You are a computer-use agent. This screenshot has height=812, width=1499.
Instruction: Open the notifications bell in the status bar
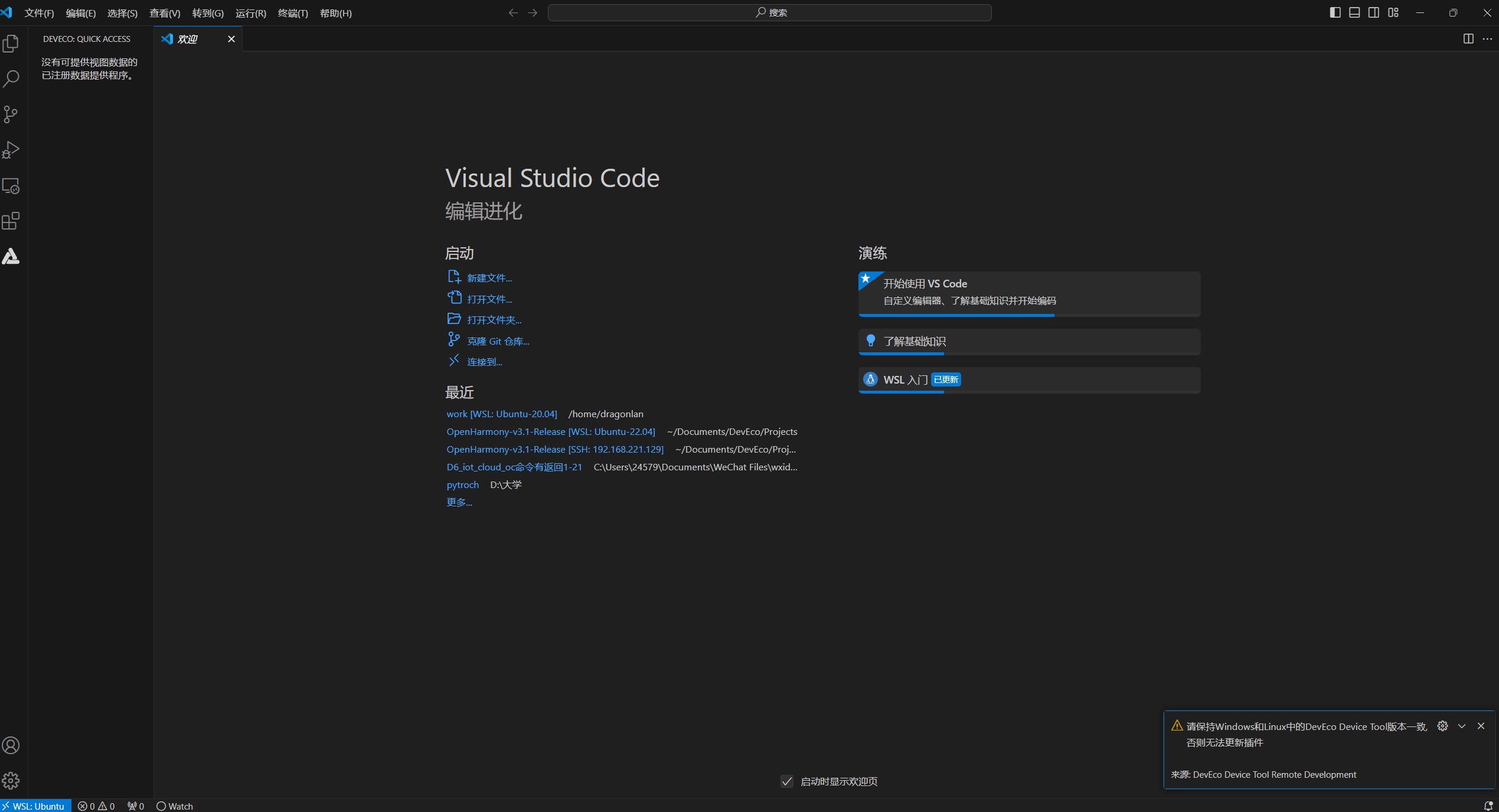click(1488, 806)
